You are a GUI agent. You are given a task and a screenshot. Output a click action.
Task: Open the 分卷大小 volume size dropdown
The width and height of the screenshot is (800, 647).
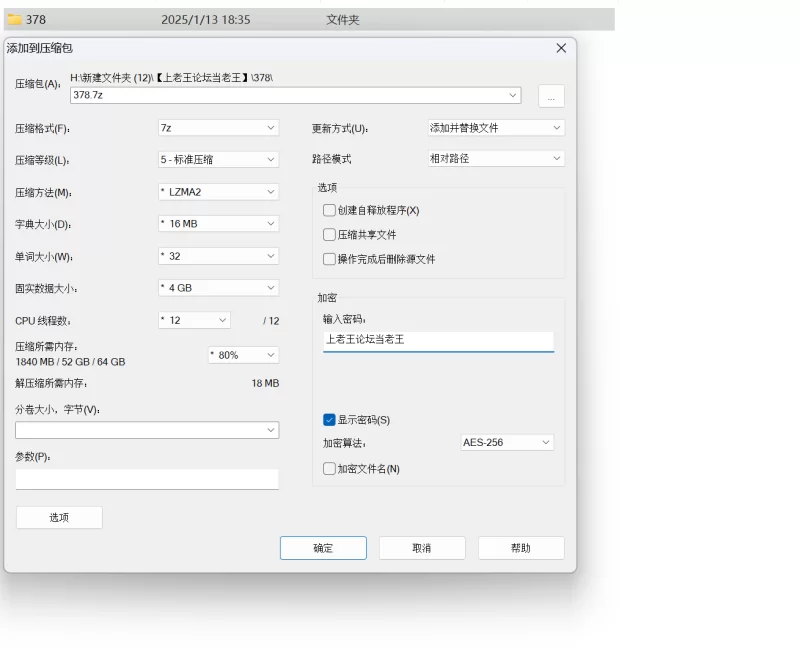point(147,430)
